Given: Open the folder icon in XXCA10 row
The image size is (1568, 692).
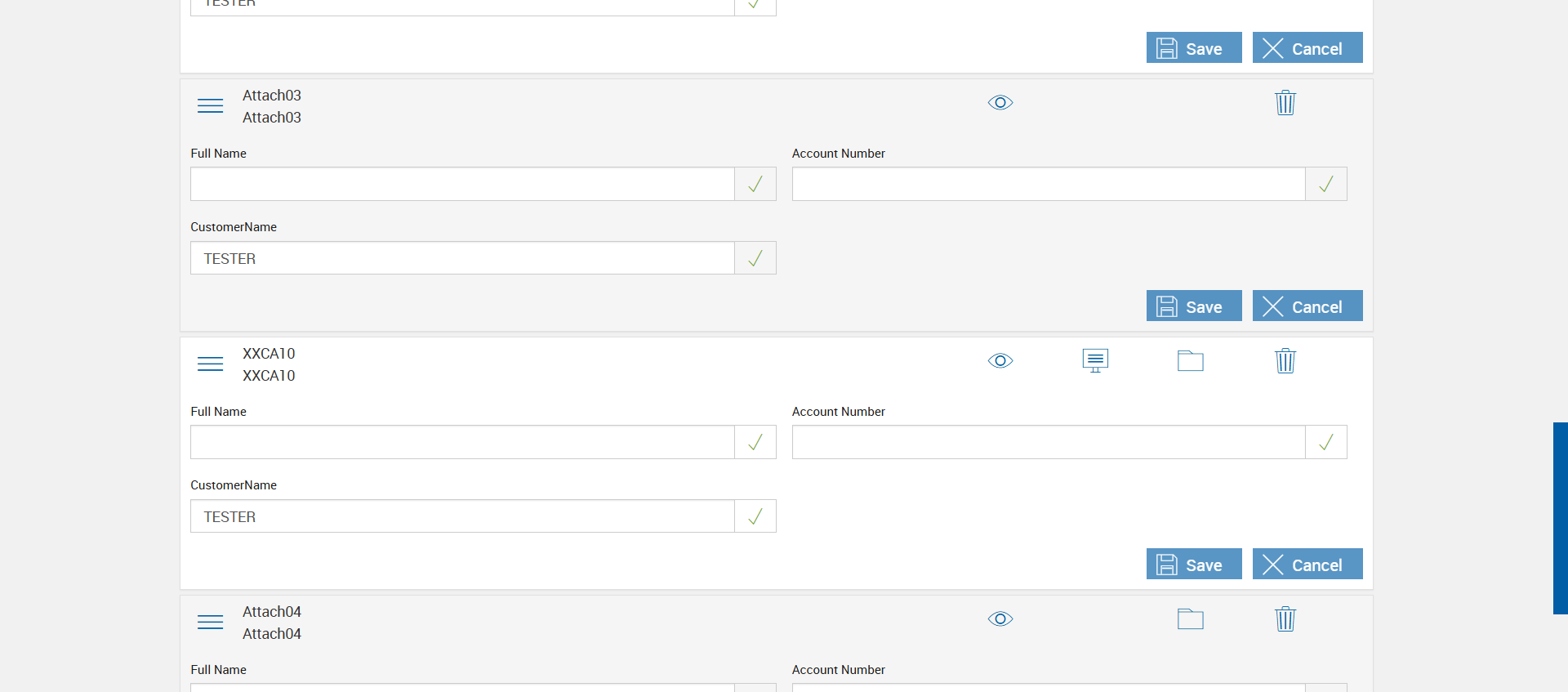Looking at the screenshot, I should pos(1190,361).
